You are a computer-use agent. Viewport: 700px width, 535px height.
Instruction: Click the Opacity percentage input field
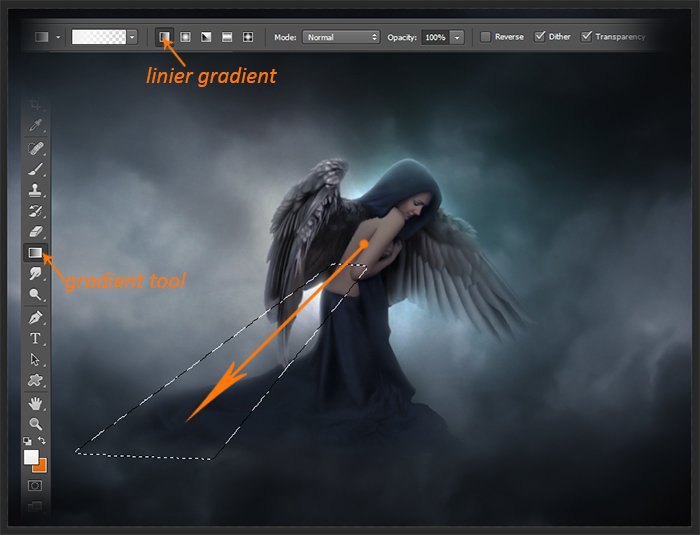(x=434, y=37)
